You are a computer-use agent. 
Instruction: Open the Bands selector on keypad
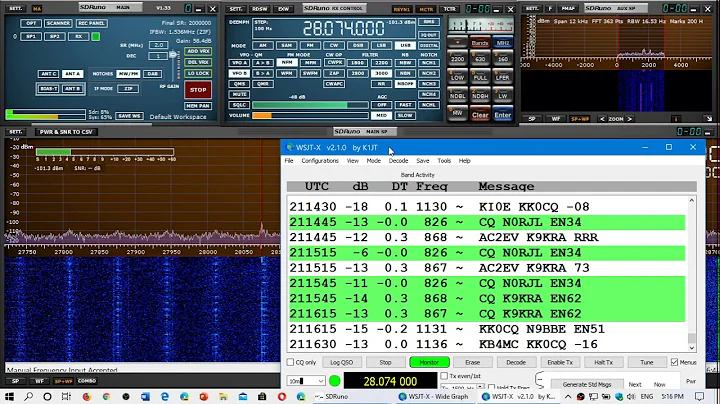(x=480, y=43)
